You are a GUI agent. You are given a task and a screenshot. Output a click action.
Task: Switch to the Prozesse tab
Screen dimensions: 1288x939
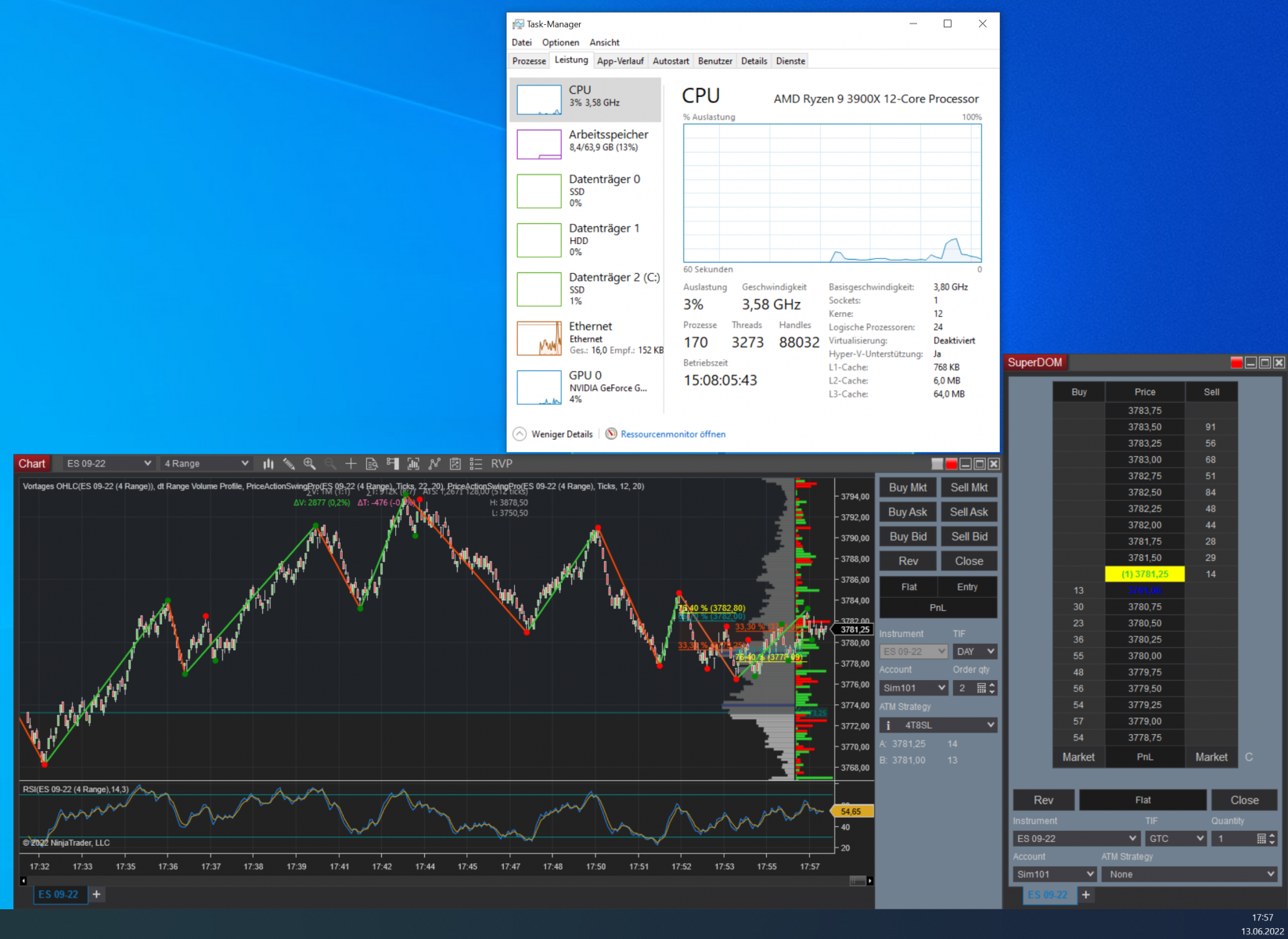(x=530, y=61)
